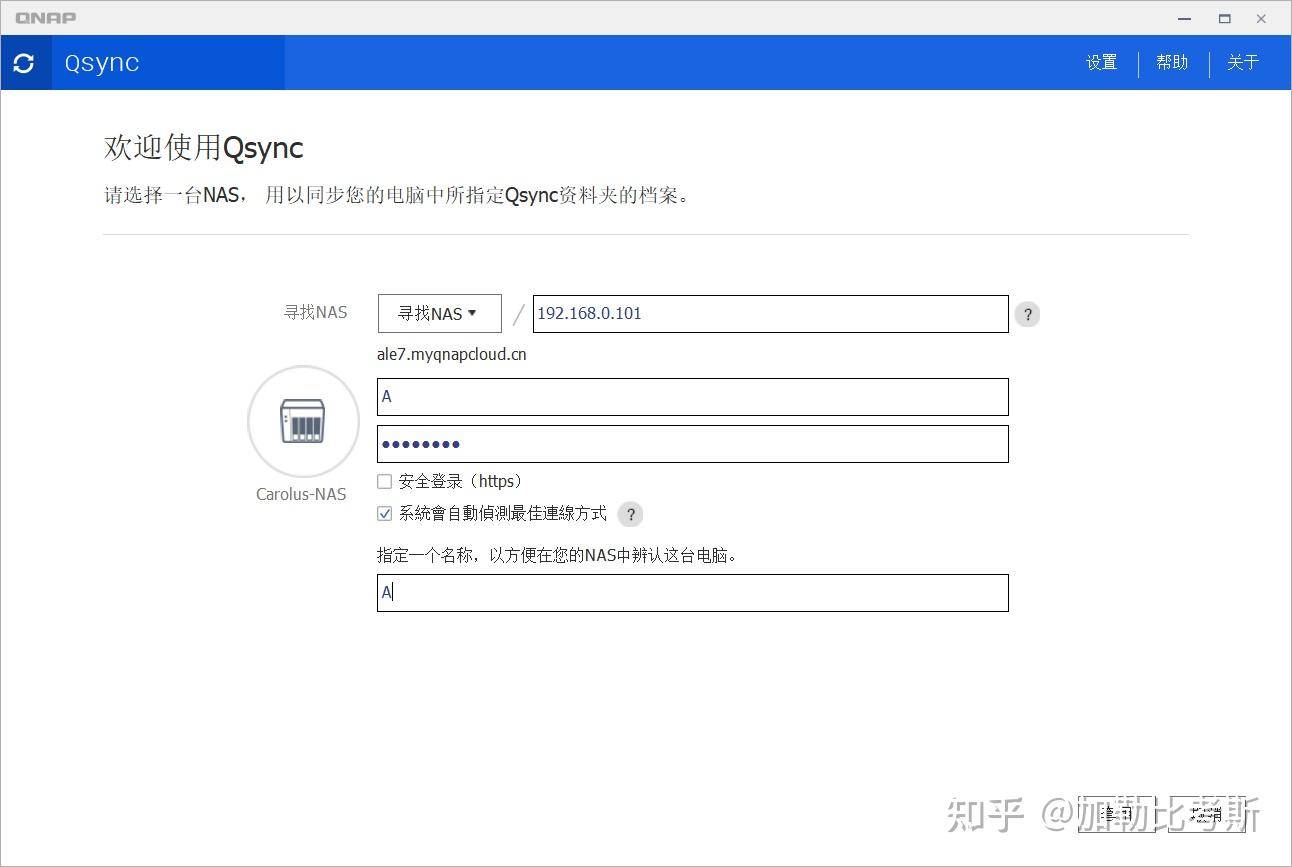The image size is (1292, 867).
Task: Open 关于 in the top bar
Action: [x=1243, y=62]
